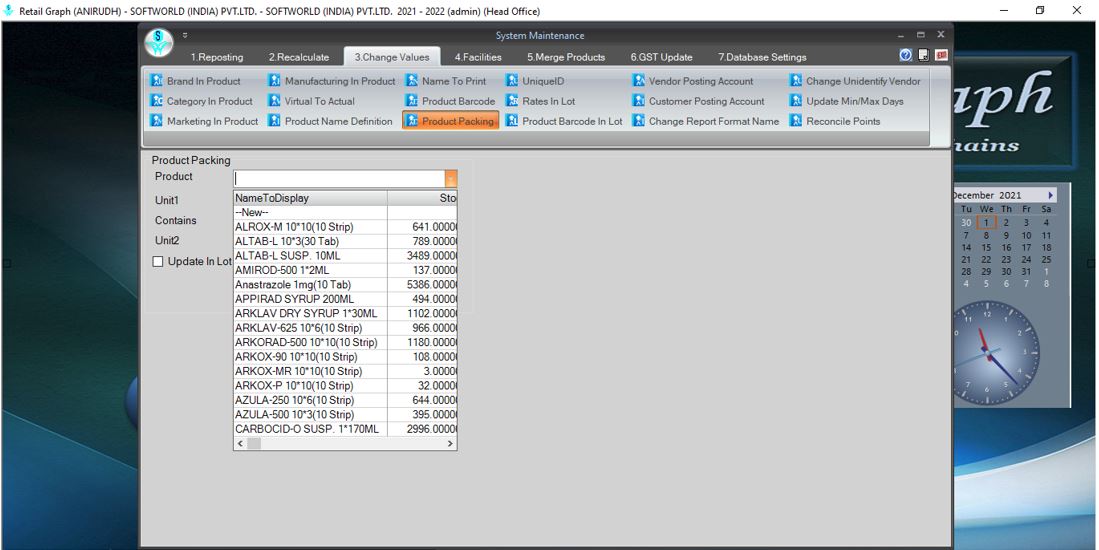1099x550 pixels.
Task: Select ALTAB-L SUSP. 10ML row
Action: point(345,256)
